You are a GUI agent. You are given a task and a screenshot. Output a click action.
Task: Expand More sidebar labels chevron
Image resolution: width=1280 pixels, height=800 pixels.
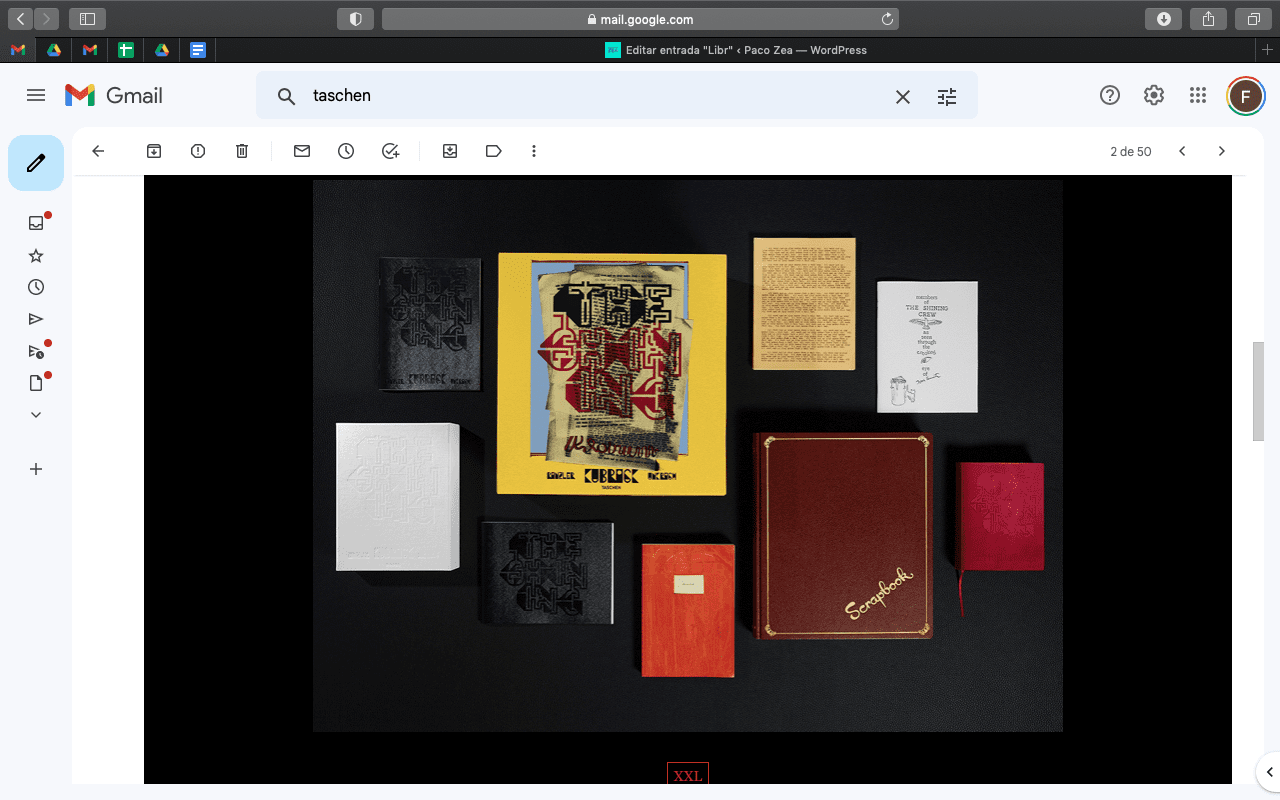pyautogui.click(x=36, y=414)
